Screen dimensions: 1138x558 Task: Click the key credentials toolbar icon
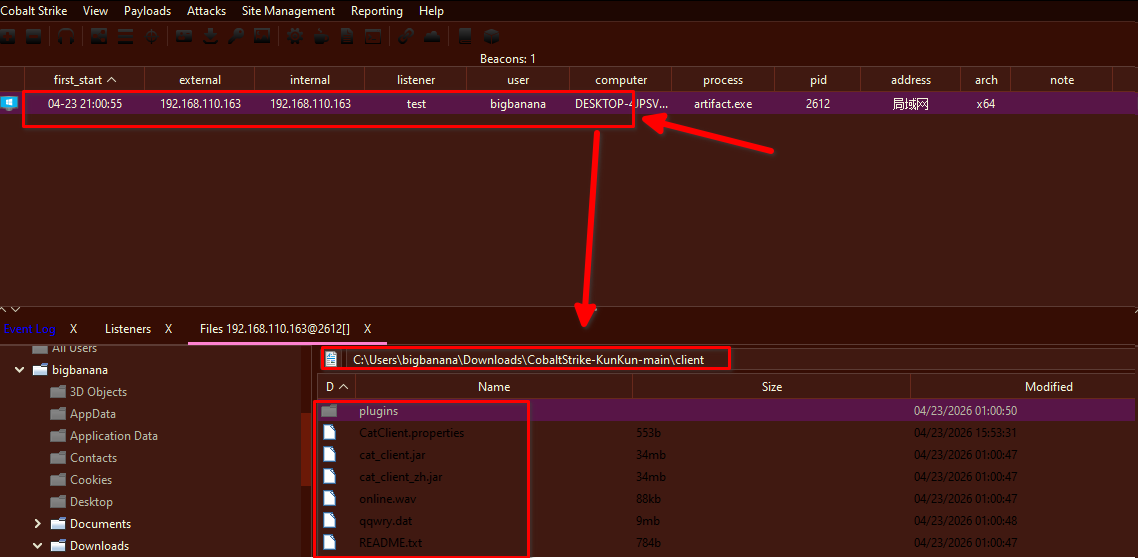pyautogui.click(x=235, y=37)
